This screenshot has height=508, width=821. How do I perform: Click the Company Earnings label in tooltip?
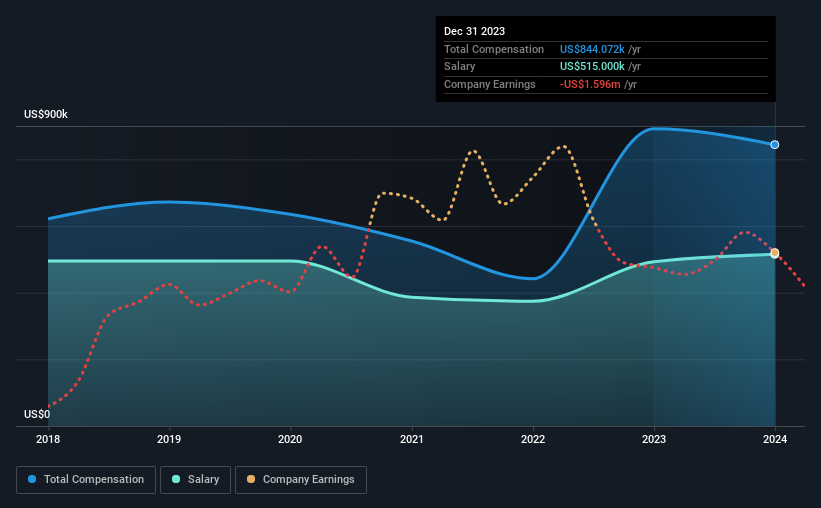[490, 84]
